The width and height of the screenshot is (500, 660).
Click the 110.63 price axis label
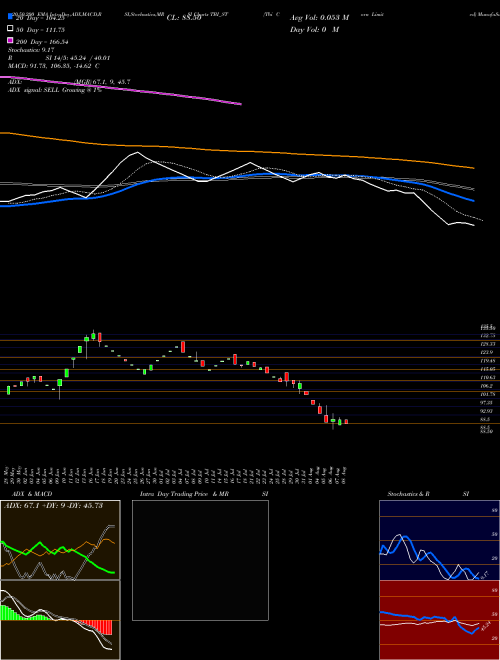tap(487, 378)
